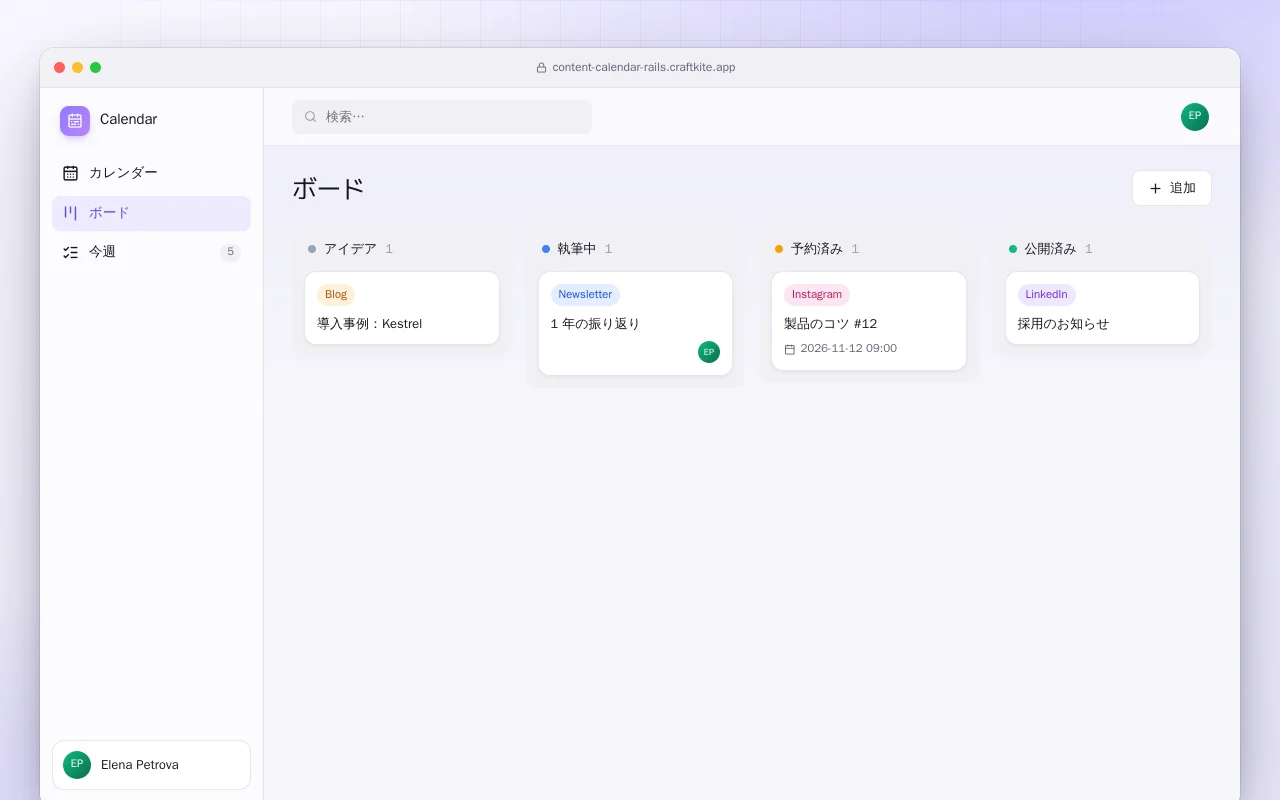Open the カレンダー view from sidebar
Image resolution: width=1280 pixels, height=800 pixels.
coord(151,173)
